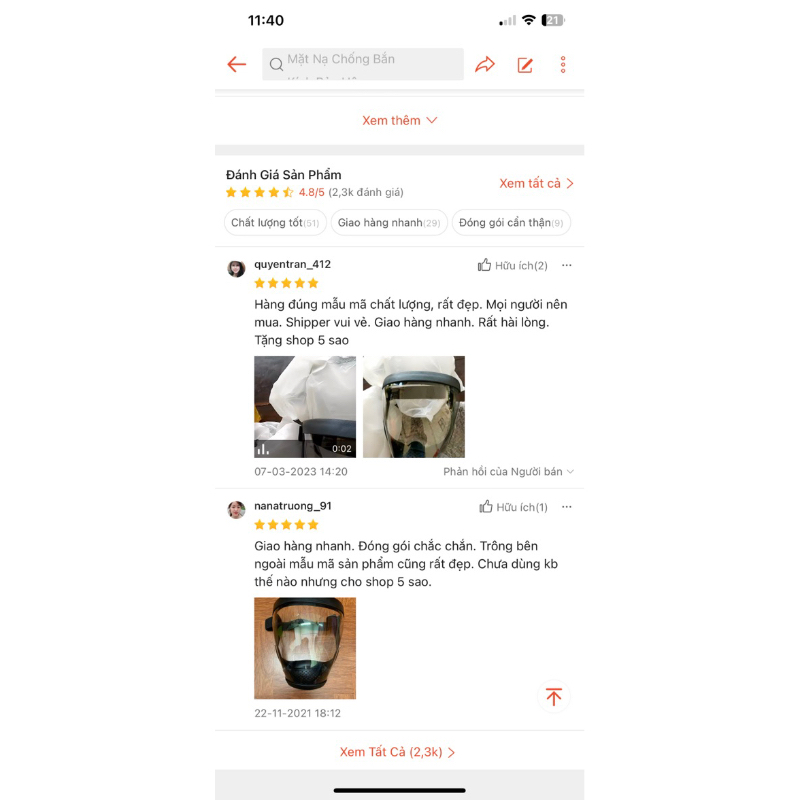This screenshot has height=800, width=800.
Task: Open nanatruong_91's face shield photo
Action: click(305, 648)
